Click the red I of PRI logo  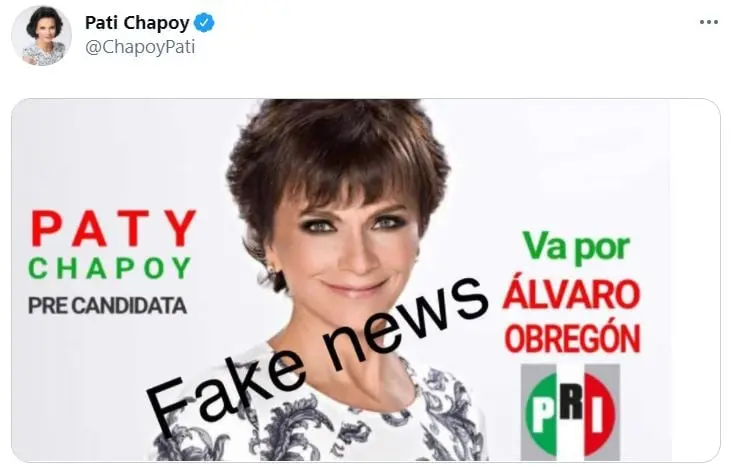tap(597, 414)
